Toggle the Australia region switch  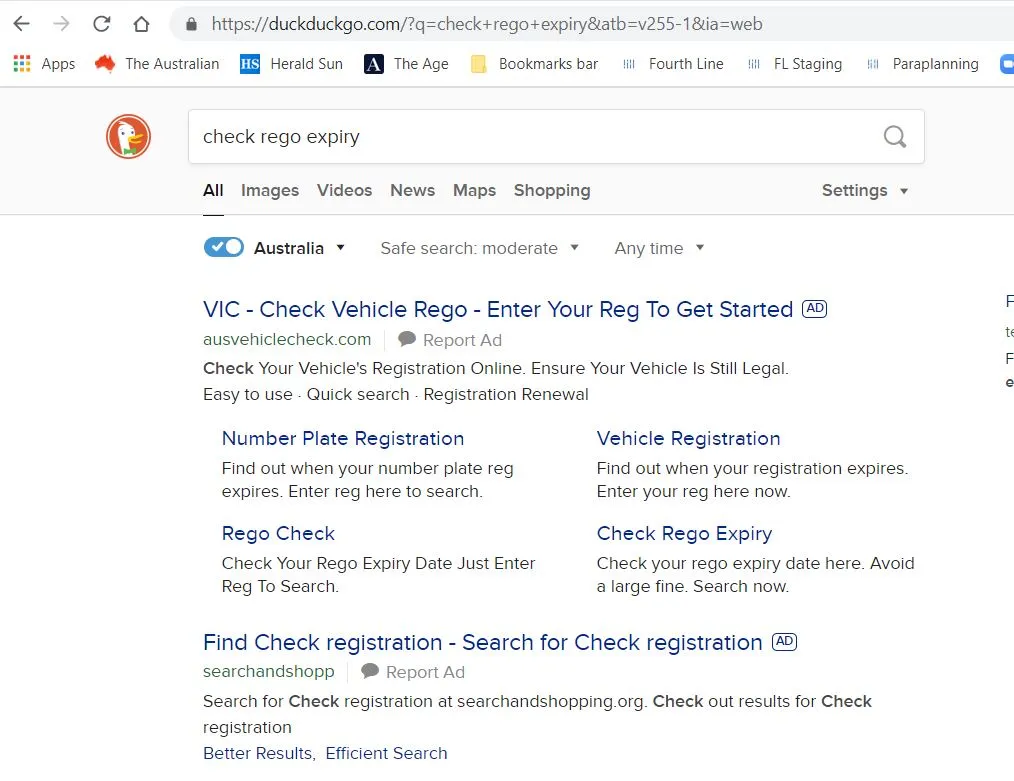tap(224, 248)
